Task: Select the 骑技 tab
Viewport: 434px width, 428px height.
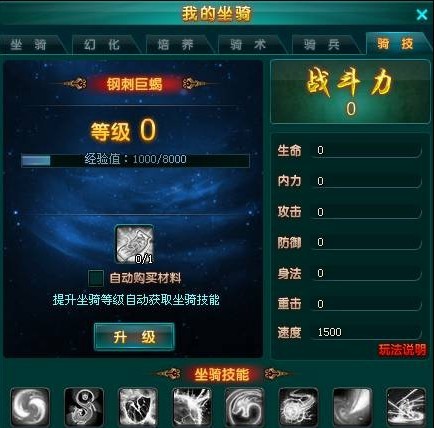Action: pyautogui.click(x=395, y=43)
